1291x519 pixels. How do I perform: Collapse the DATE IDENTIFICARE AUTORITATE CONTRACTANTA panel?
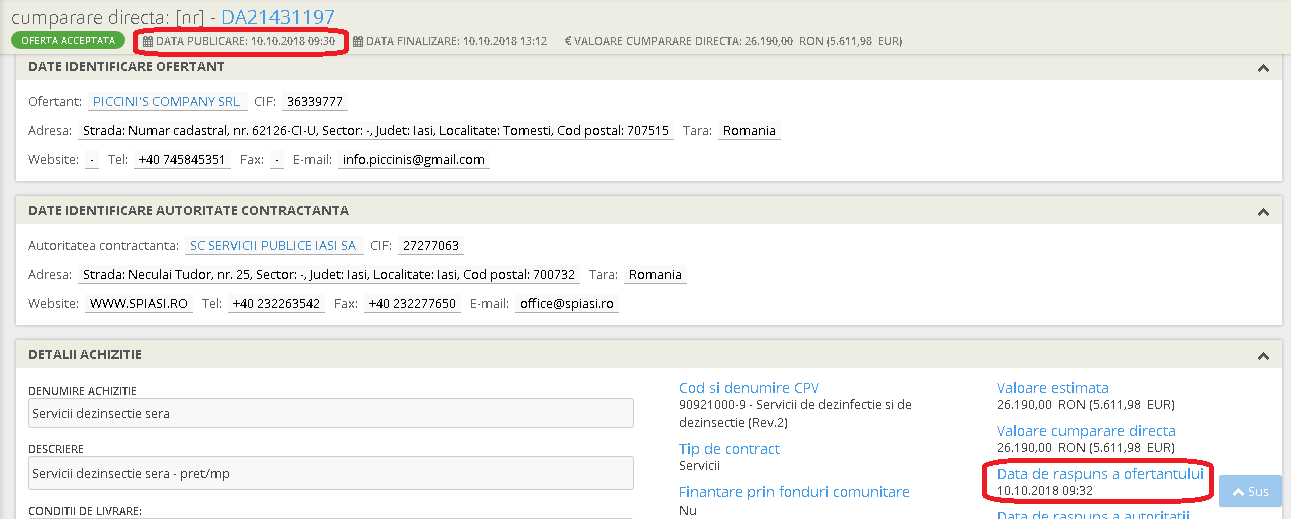coord(1263,212)
